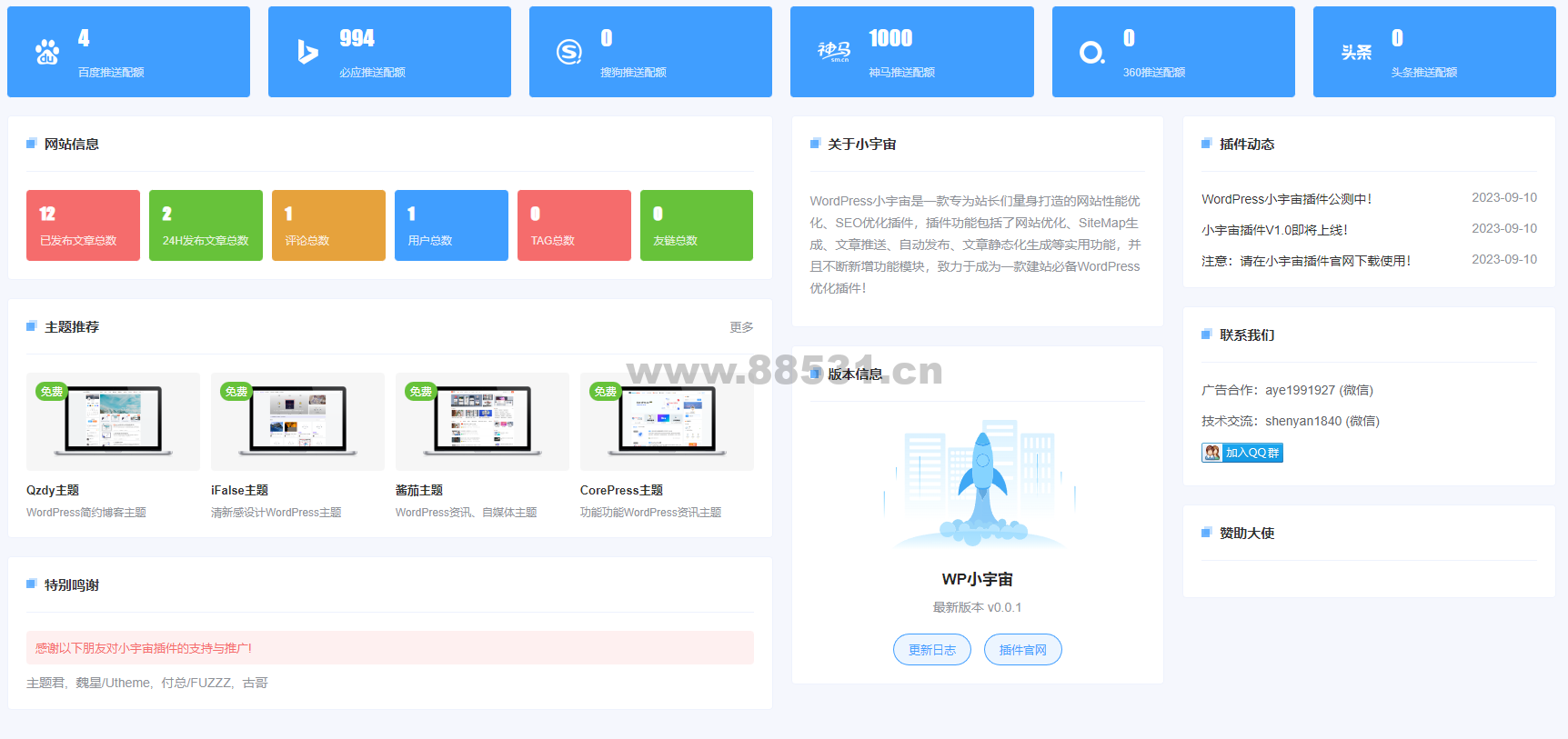Select the 已发布文章总数 red tile
This screenshot has width=1568, height=739.
[83, 225]
